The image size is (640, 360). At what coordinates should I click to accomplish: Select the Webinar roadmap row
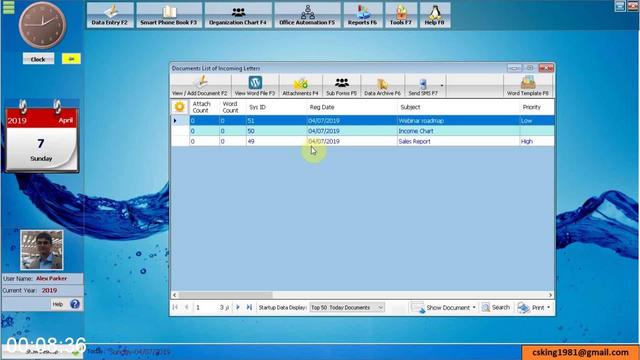click(x=362, y=121)
